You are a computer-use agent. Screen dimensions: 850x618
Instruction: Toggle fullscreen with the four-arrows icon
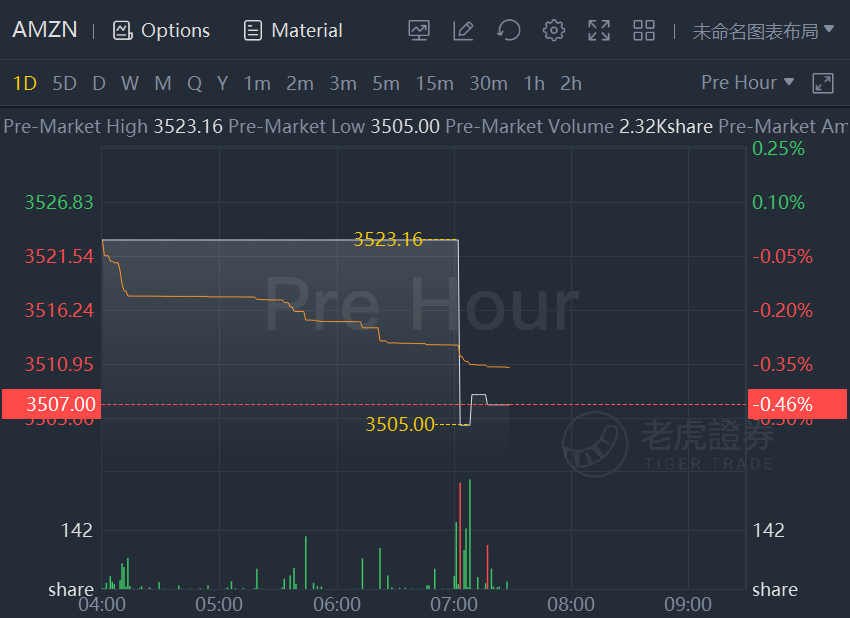(599, 30)
